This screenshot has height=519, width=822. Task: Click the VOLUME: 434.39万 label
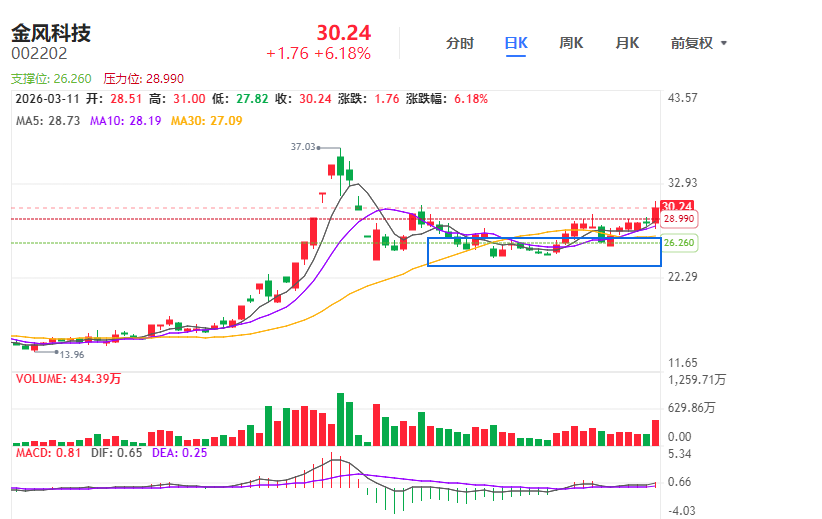(x=68, y=379)
